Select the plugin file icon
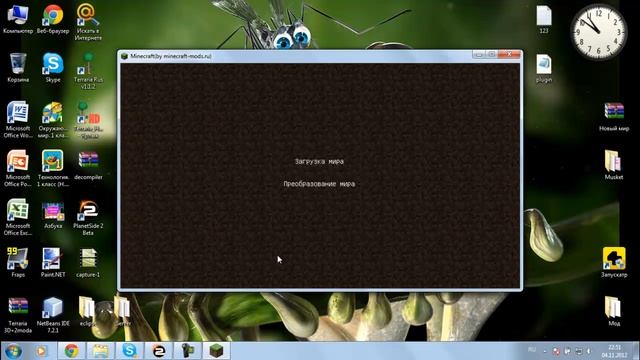Viewport: 640px width, 360px height. [x=544, y=68]
